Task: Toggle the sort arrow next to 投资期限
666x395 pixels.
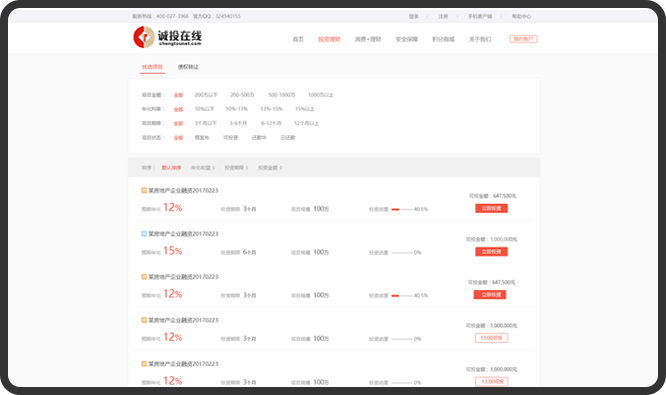Action: [247, 168]
